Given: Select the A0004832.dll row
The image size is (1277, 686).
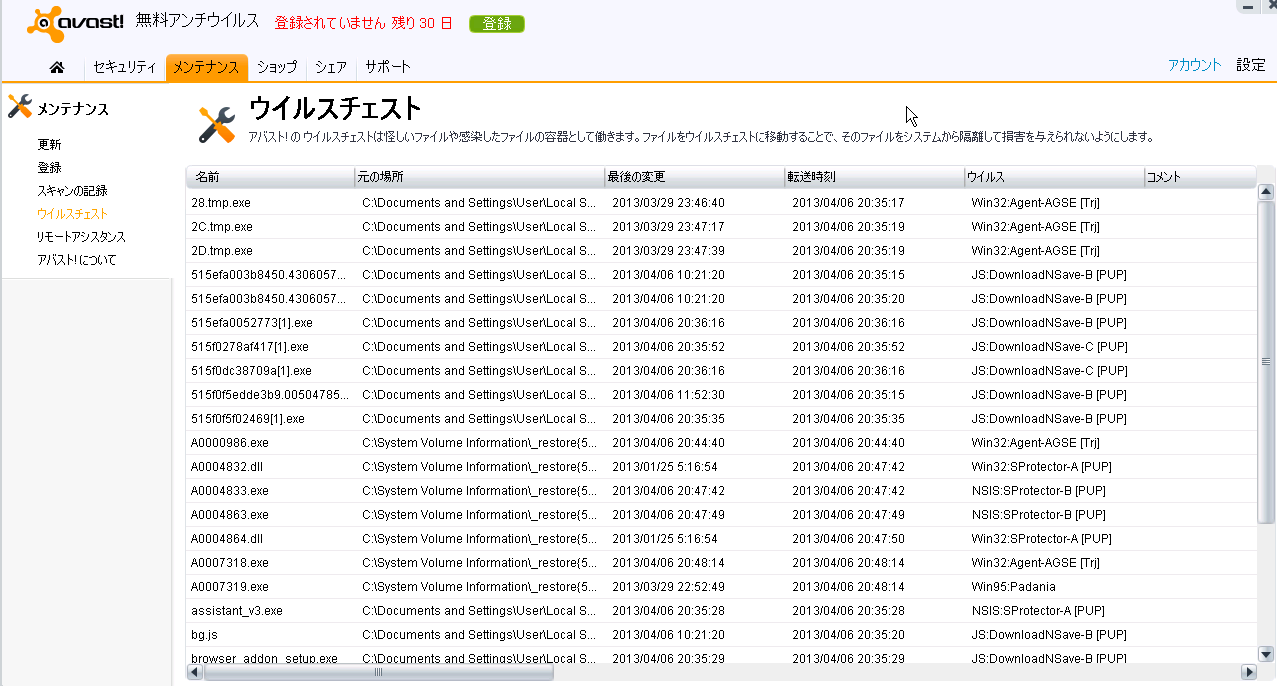Looking at the screenshot, I should coord(720,467).
